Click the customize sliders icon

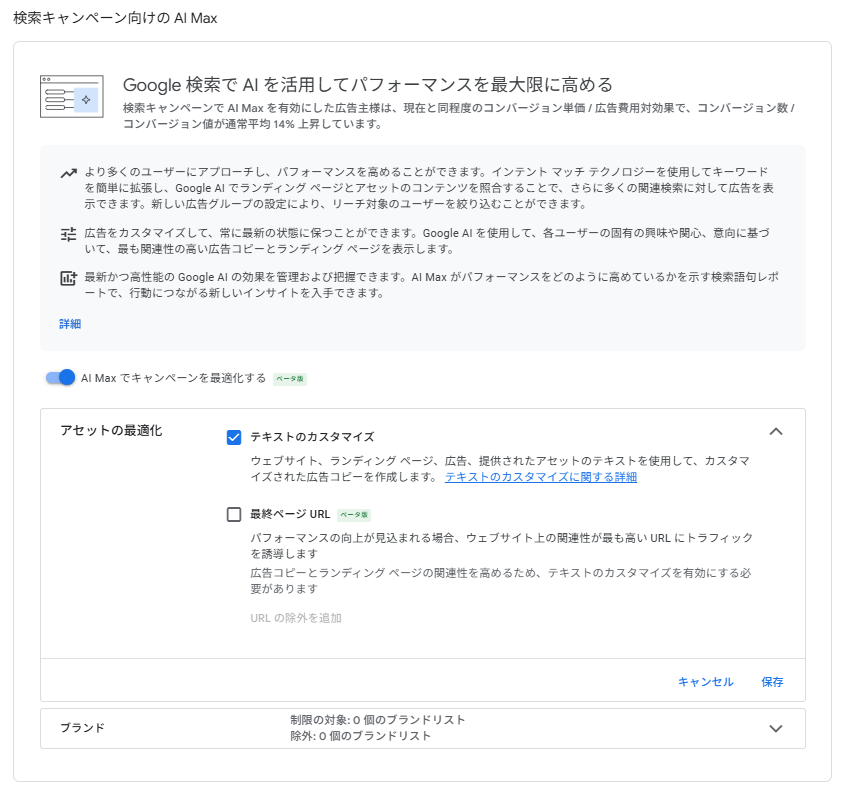point(68,235)
